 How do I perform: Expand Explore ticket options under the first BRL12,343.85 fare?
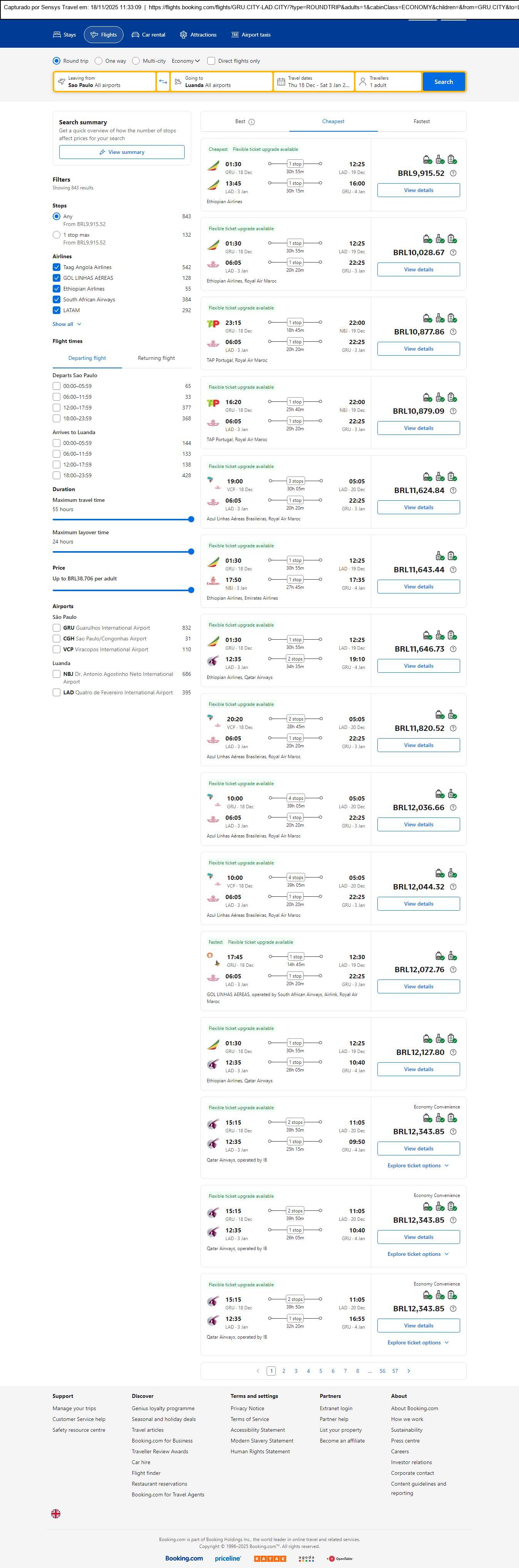418,1166
